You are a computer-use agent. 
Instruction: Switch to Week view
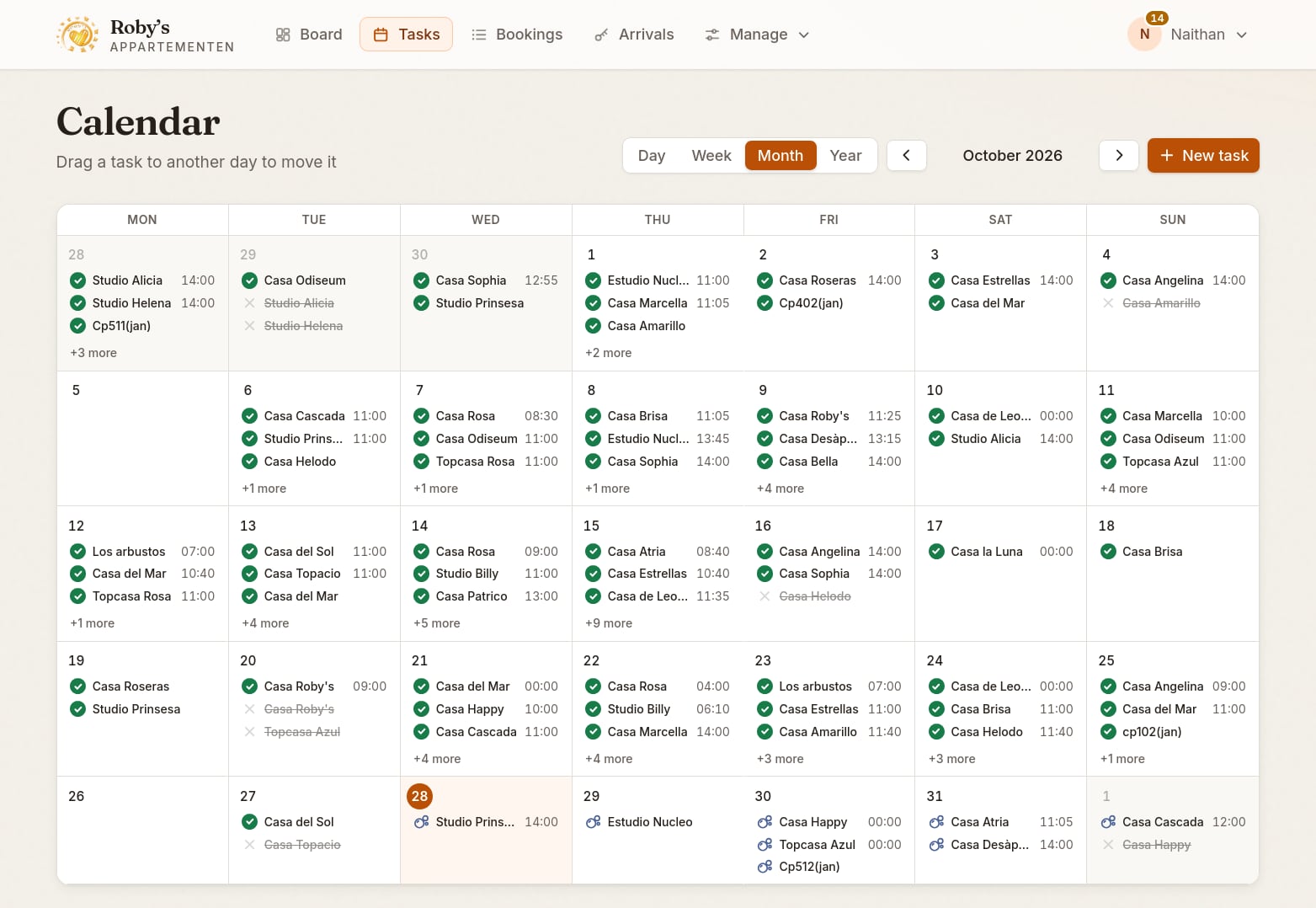coord(711,156)
